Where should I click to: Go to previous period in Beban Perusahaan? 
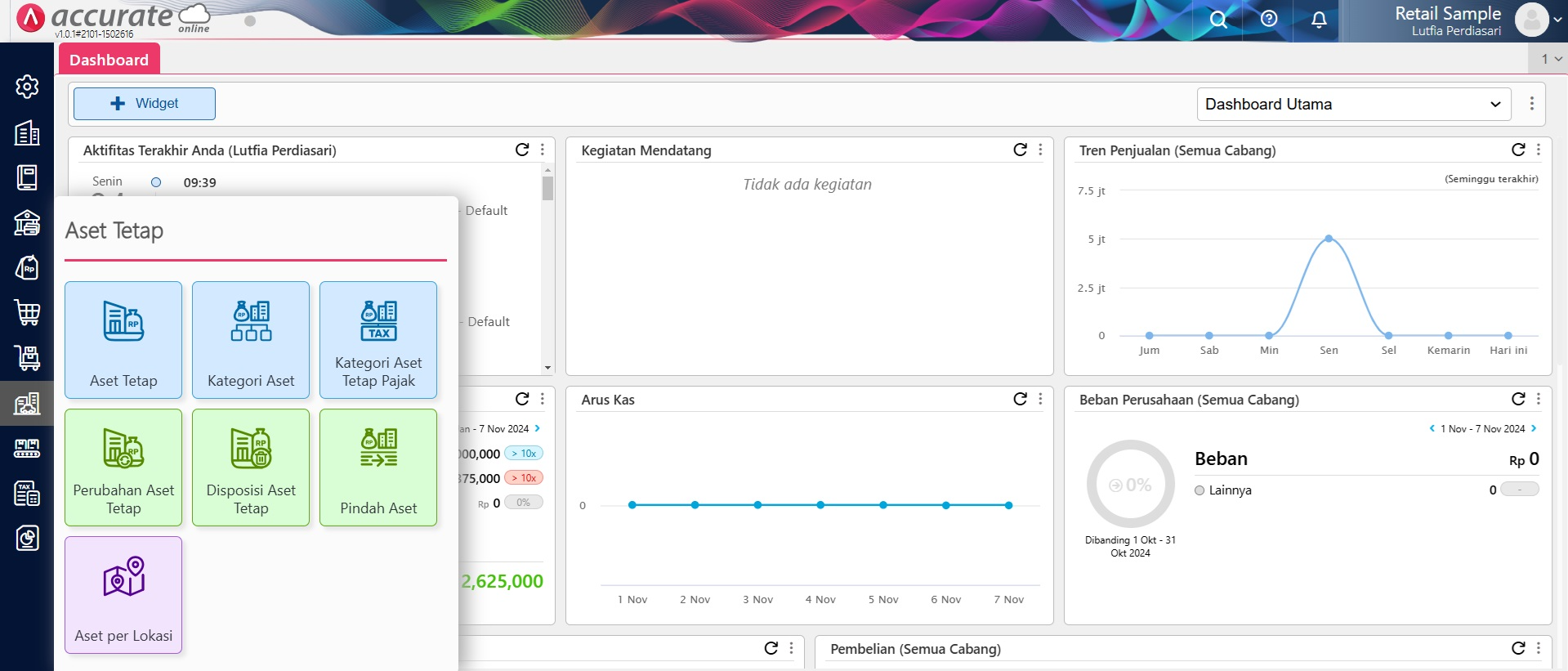1432,428
